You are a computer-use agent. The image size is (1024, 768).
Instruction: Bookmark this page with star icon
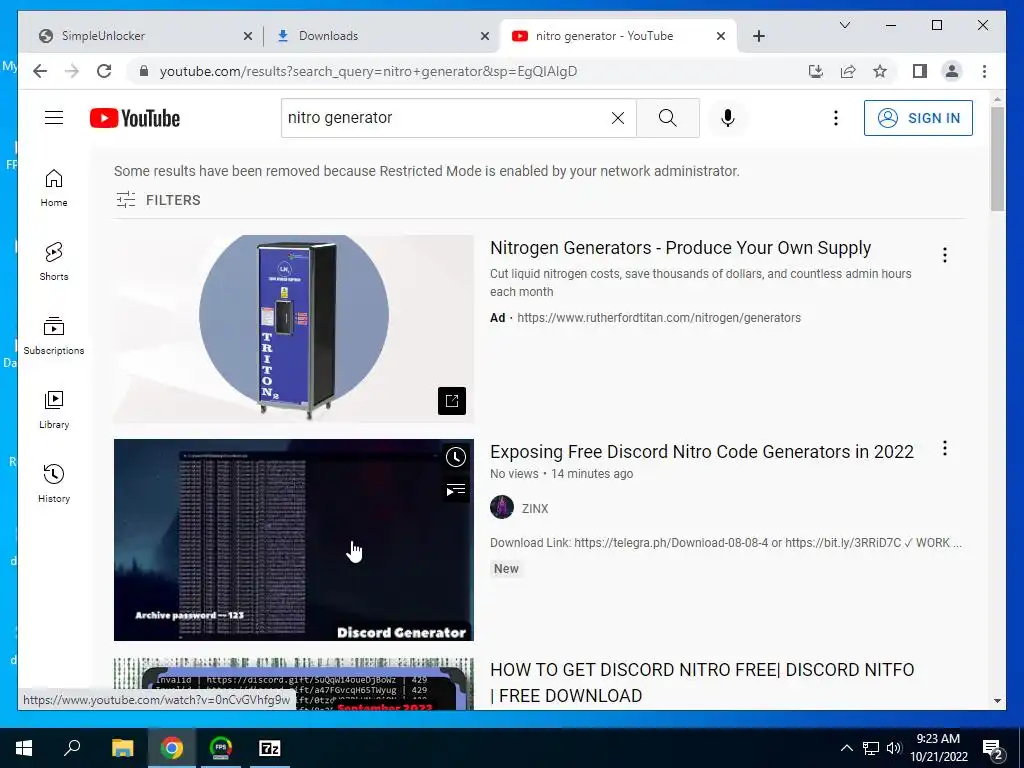pyautogui.click(x=880, y=71)
